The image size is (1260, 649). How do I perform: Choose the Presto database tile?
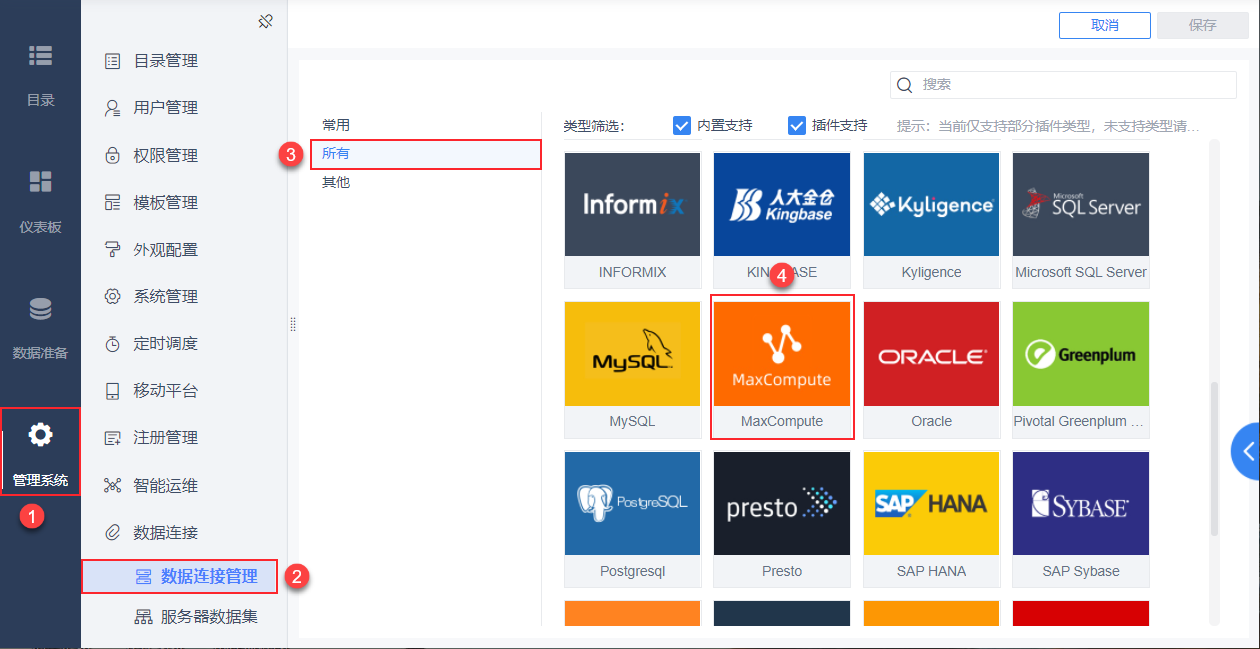coord(782,519)
